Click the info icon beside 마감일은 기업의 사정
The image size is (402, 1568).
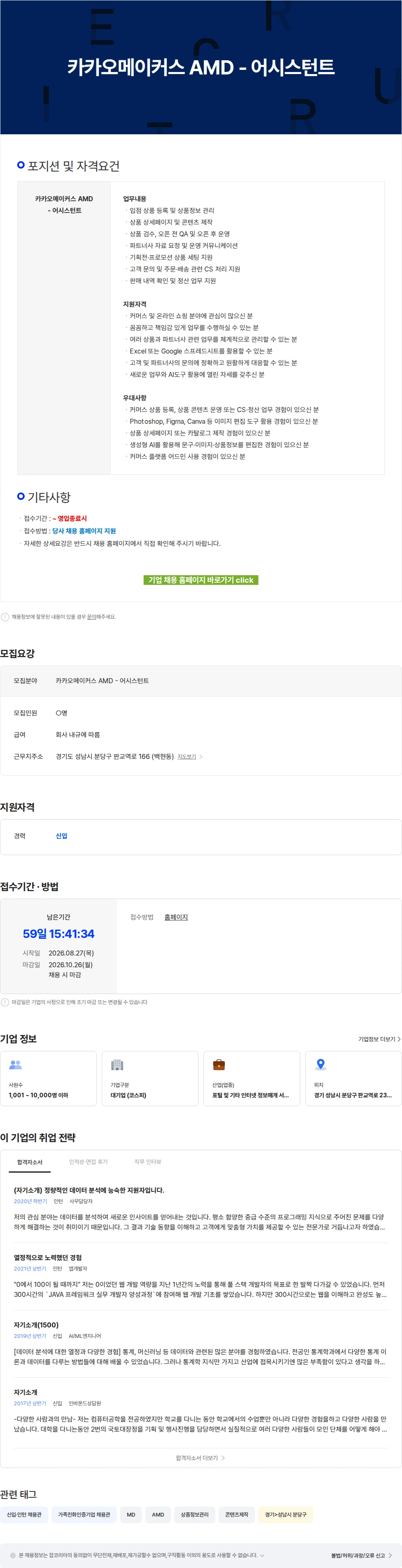[5, 1002]
